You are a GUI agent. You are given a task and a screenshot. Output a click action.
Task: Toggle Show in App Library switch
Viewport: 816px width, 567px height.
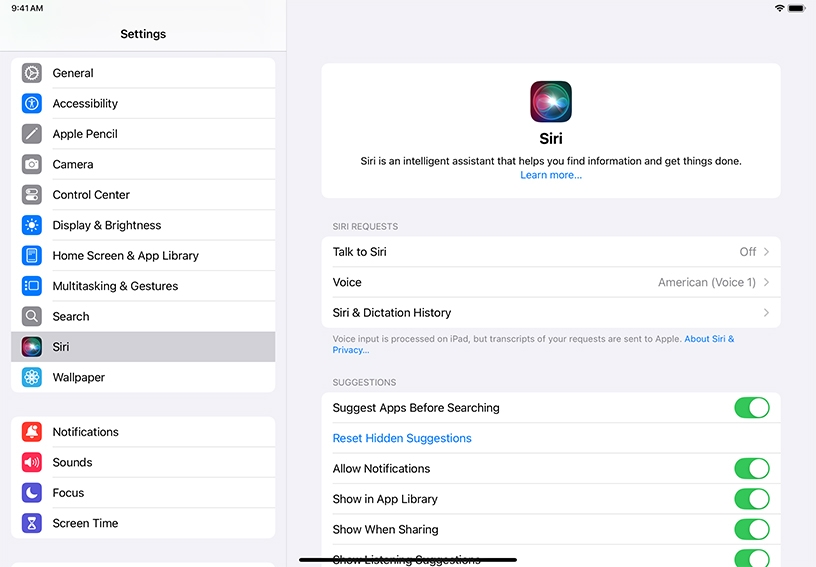751,499
